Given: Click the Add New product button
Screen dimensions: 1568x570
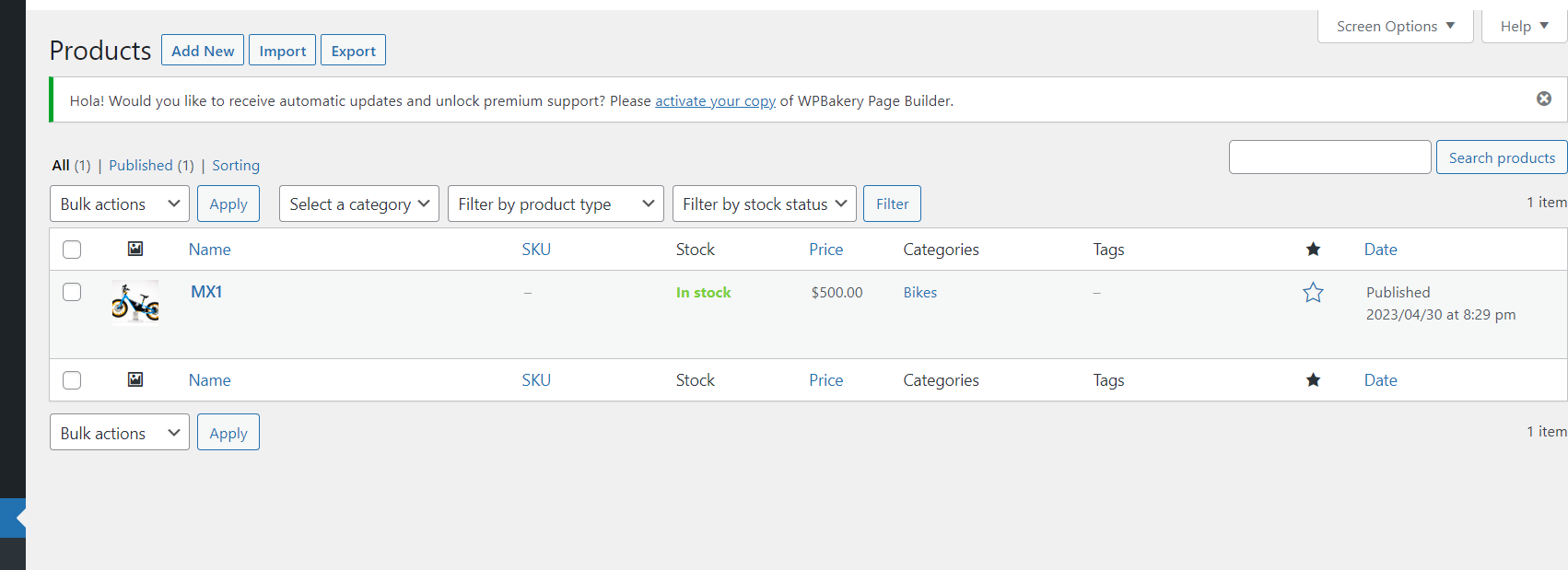Looking at the screenshot, I should [203, 51].
